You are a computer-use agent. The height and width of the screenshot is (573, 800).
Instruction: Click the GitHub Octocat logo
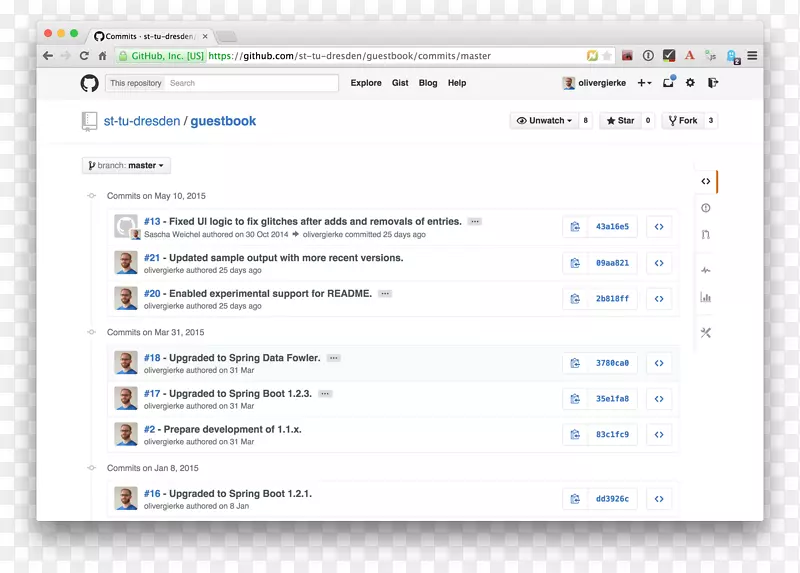pyautogui.click(x=89, y=83)
